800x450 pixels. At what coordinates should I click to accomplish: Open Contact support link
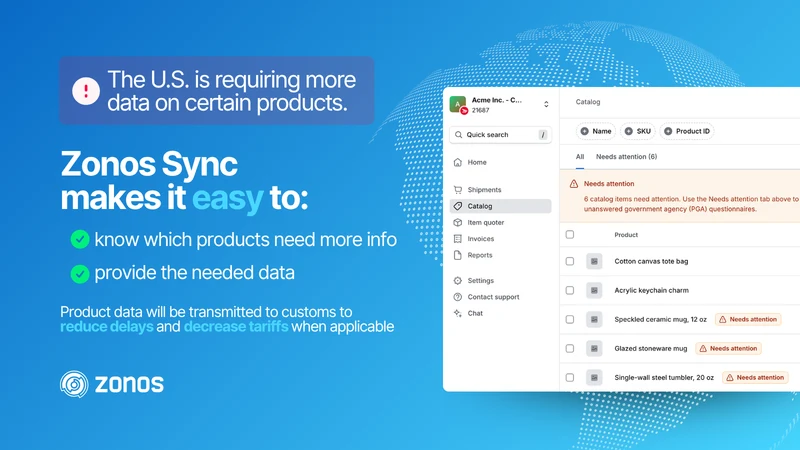tap(500, 297)
